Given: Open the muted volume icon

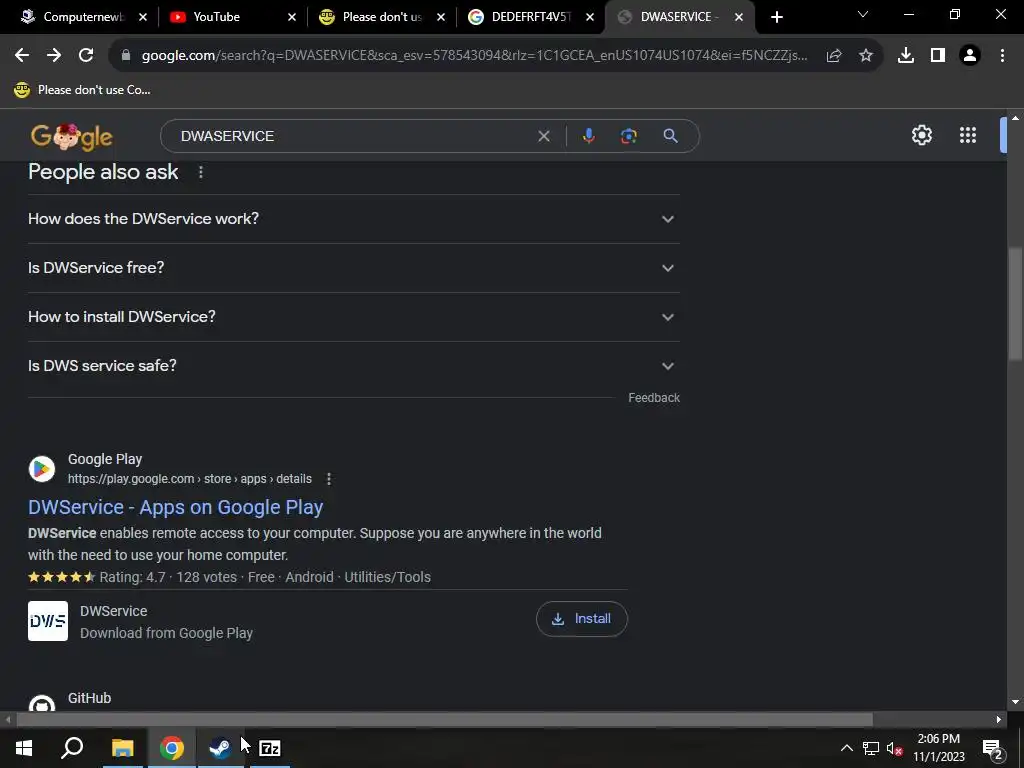Looking at the screenshot, I should click(894, 748).
